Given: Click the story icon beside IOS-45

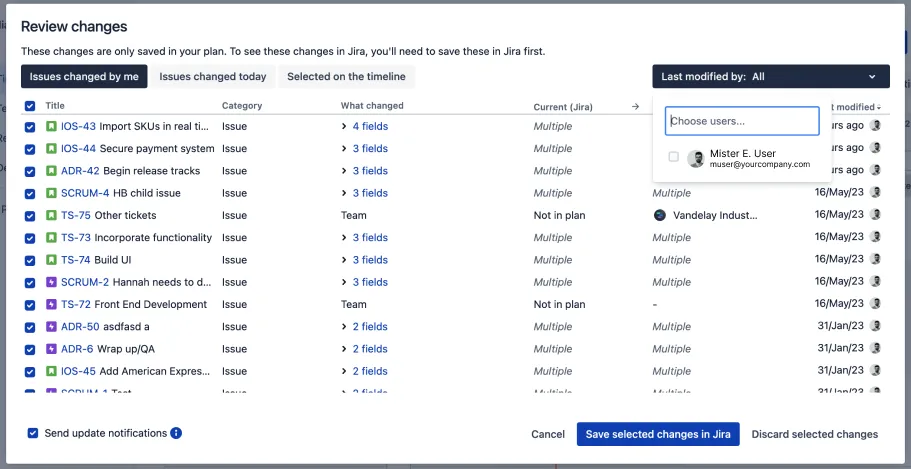Looking at the screenshot, I should point(51,371).
